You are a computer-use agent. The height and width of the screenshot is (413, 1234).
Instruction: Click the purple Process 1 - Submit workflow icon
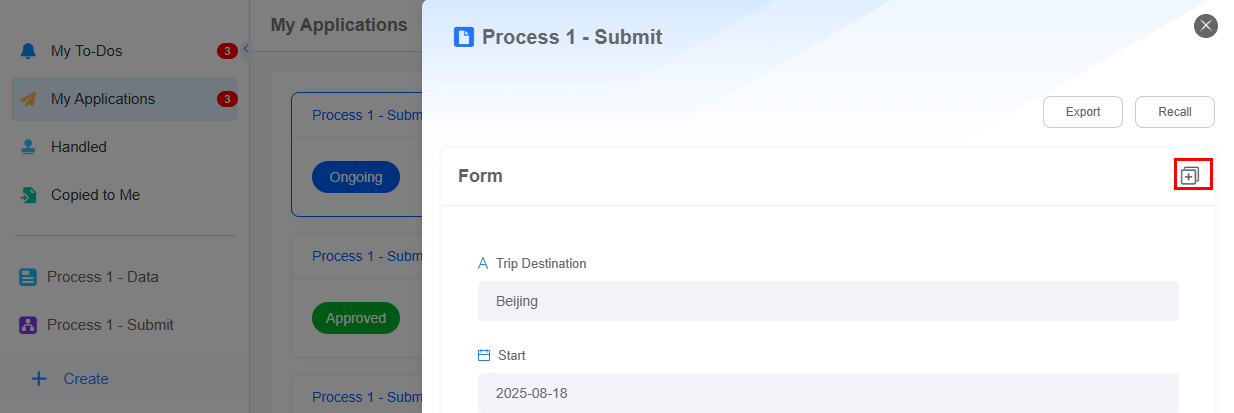28,325
